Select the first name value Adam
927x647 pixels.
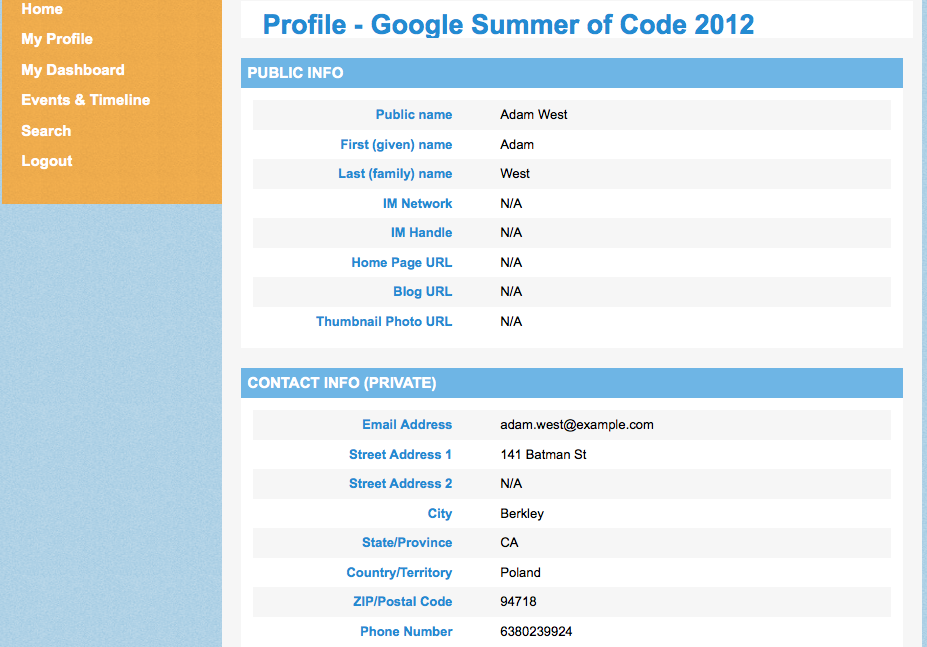pyautogui.click(x=517, y=144)
